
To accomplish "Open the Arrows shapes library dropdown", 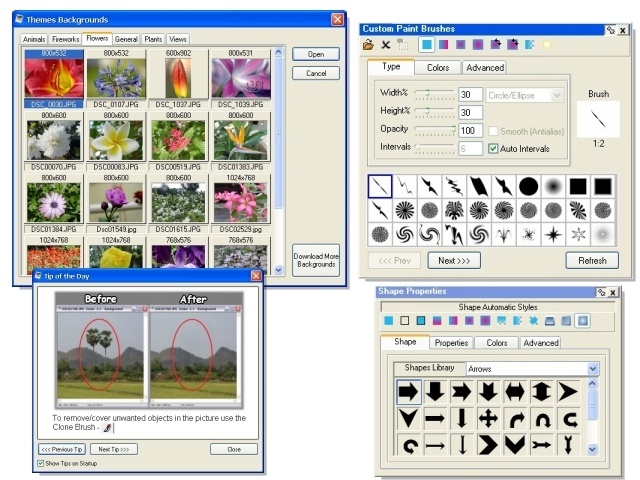I will [593, 369].
